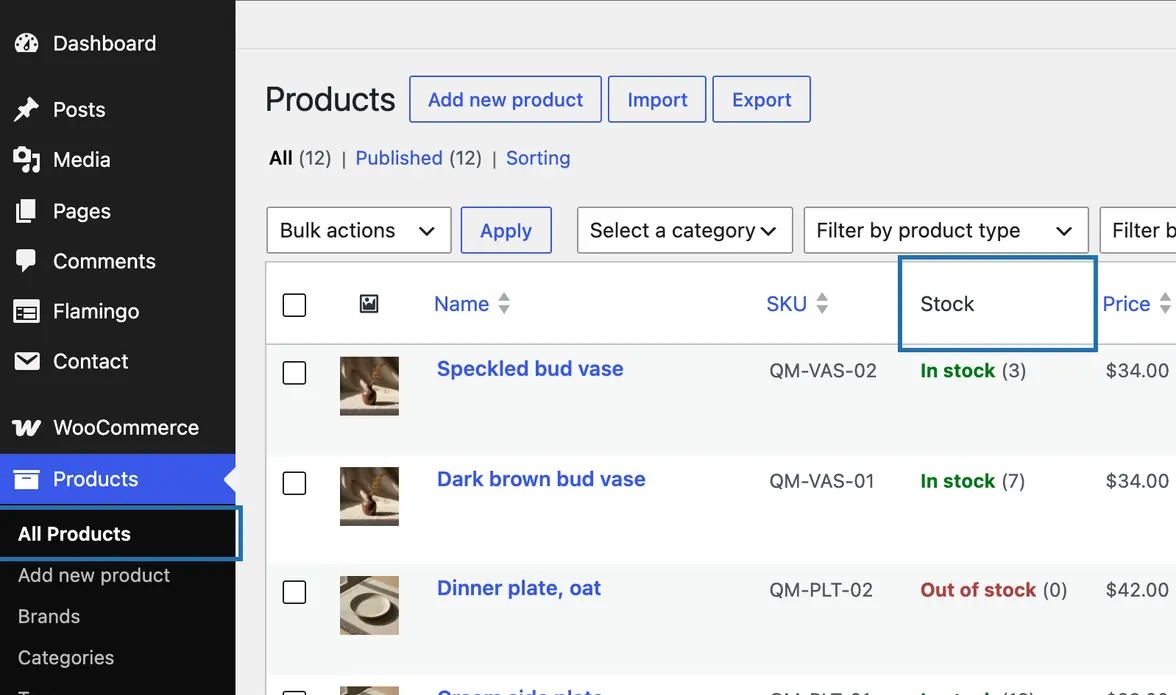Open the Brands submenu item

click(49, 616)
